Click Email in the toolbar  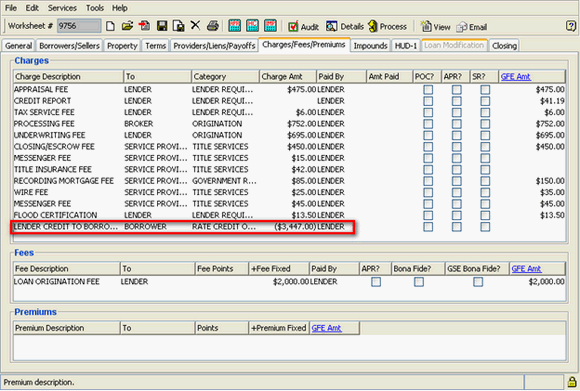[472, 27]
